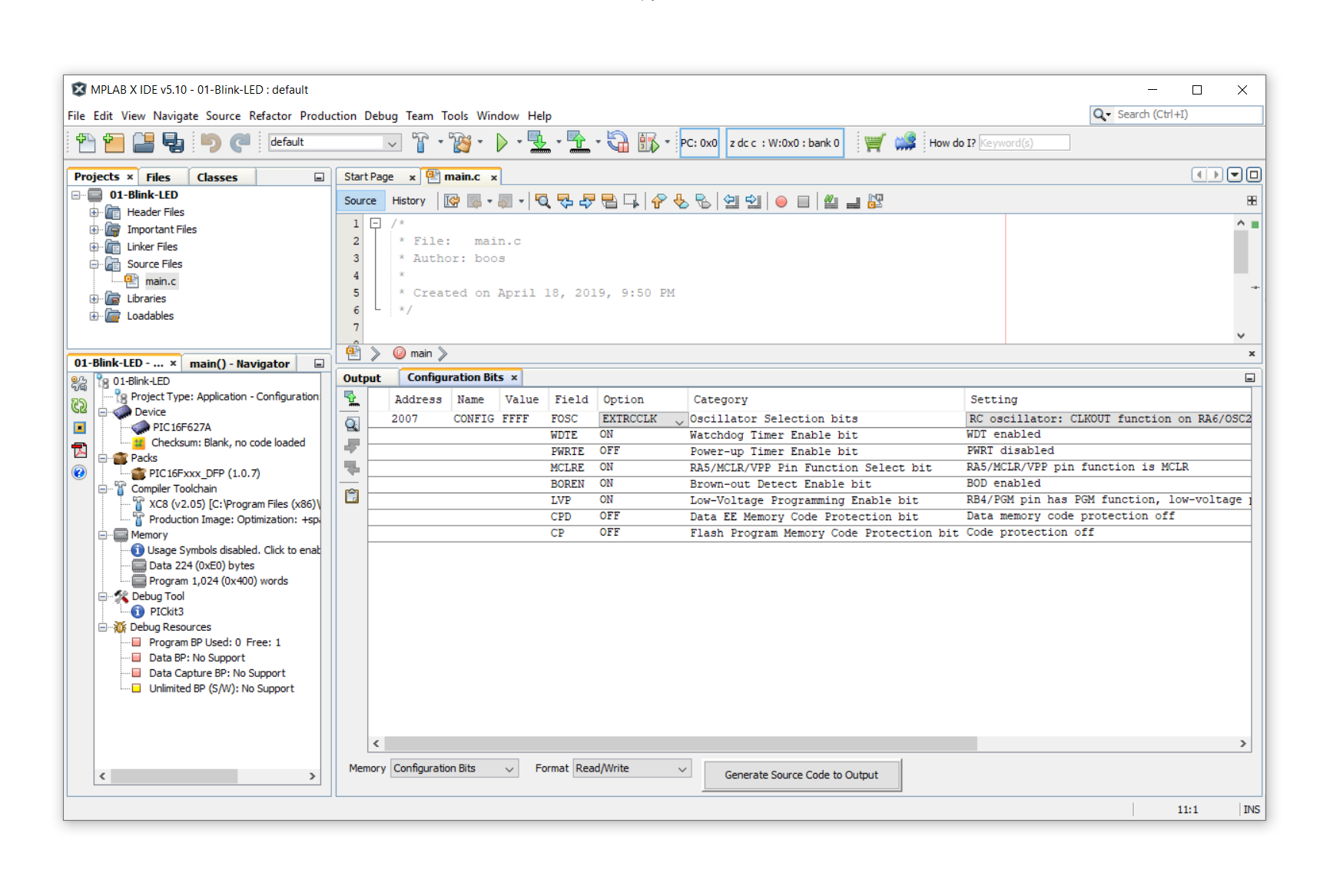Image resolution: width=1340 pixels, height=896 pixels.
Task: Start macro recording red circle button
Action: point(781,201)
